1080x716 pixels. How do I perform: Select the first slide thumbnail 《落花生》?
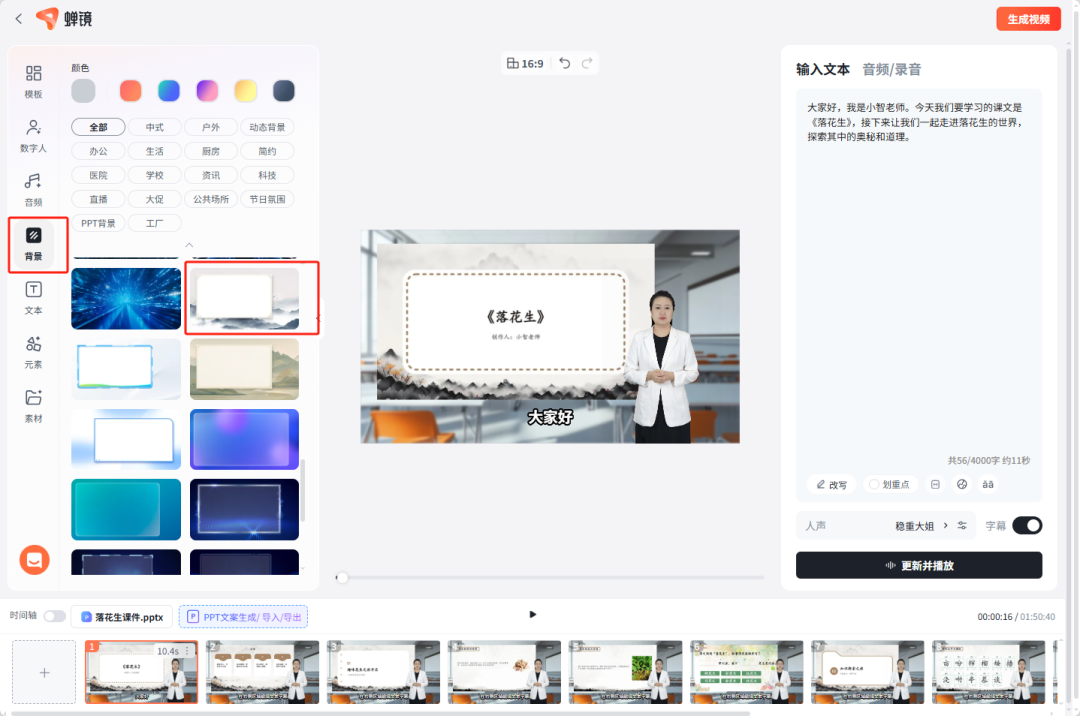pyautogui.click(x=140, y=671)
